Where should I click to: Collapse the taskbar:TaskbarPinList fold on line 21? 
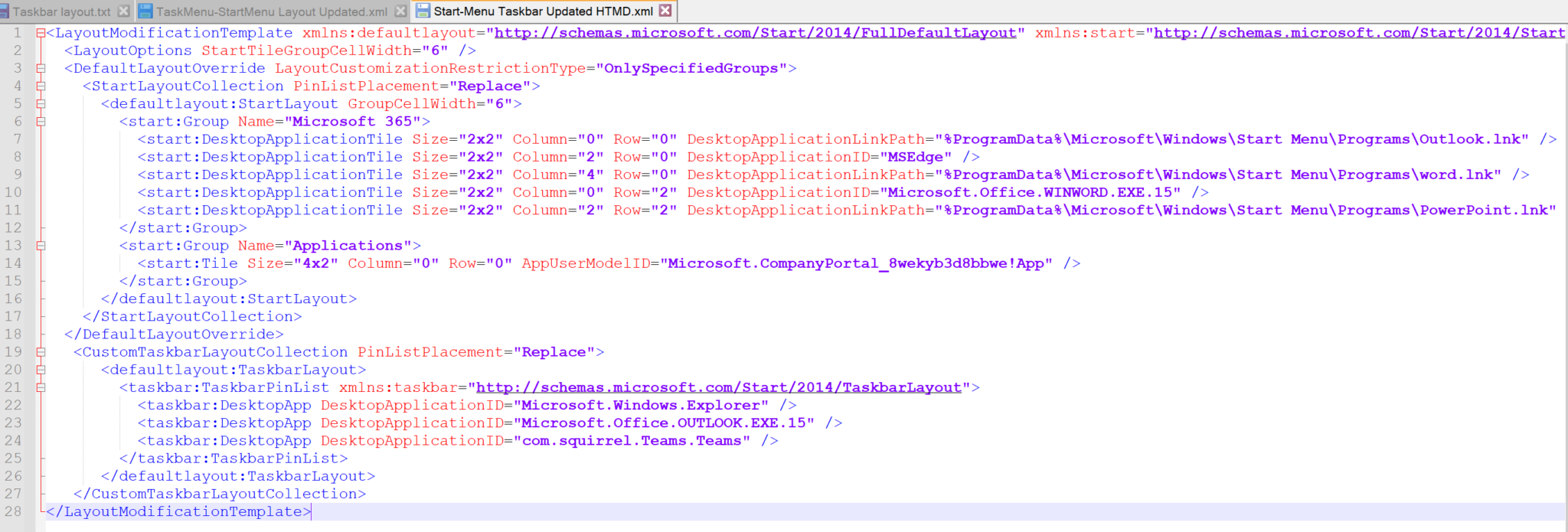[x=41, y=387]
